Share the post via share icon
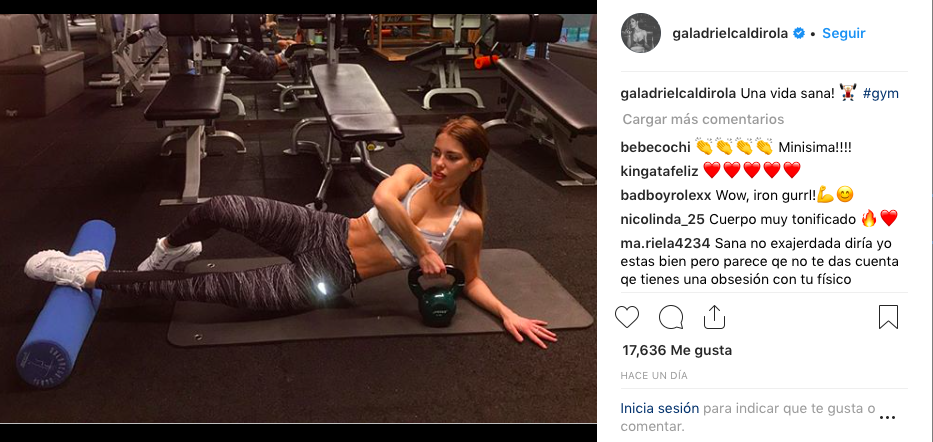The image size is (933, 442). (x=714, y=317)
